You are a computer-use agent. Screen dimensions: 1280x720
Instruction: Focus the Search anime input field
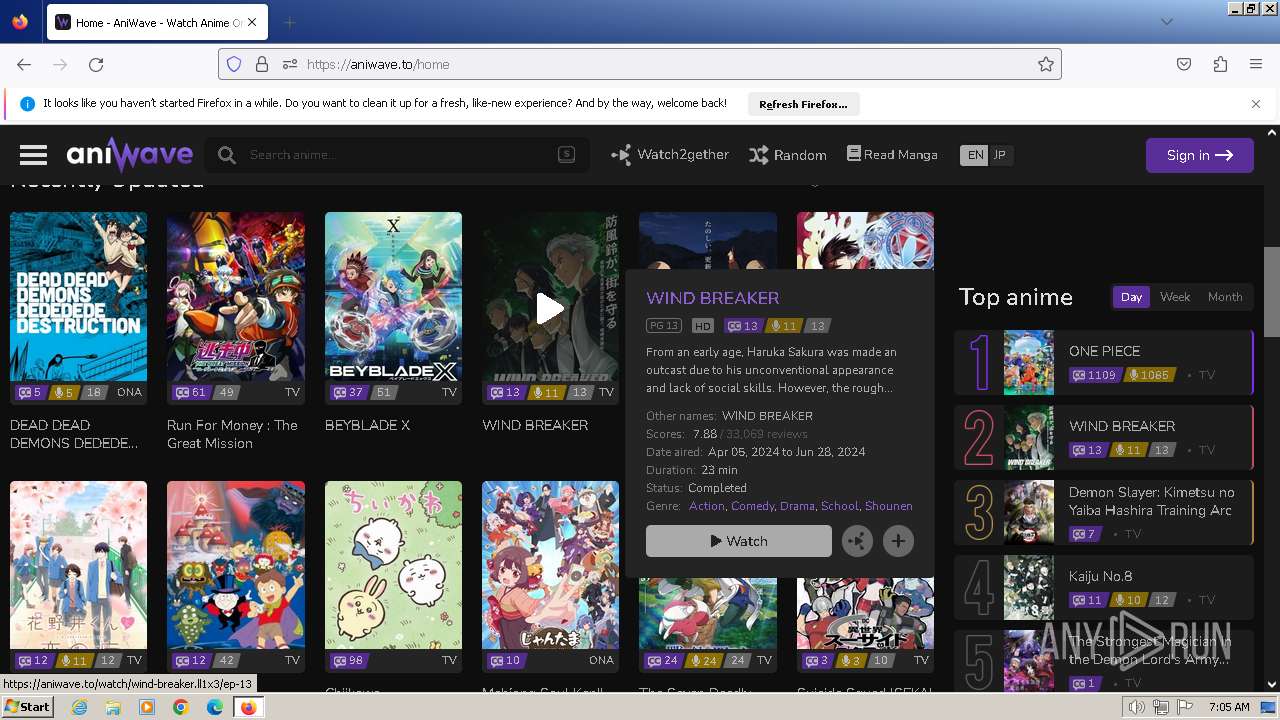398,155
